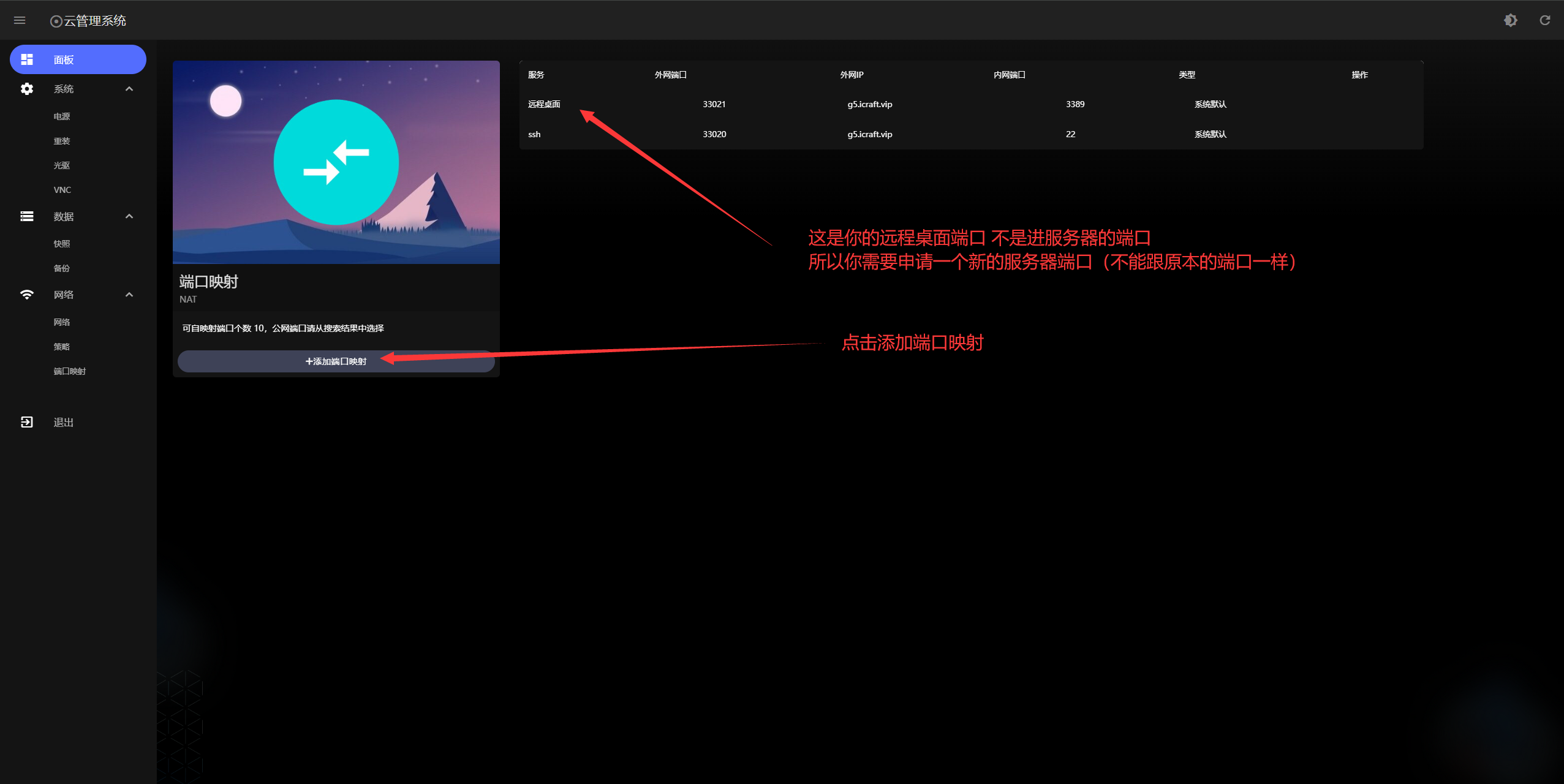
Task: Click the refresh icon top right
Action: pyautogui.click(x=1545, y=20)
